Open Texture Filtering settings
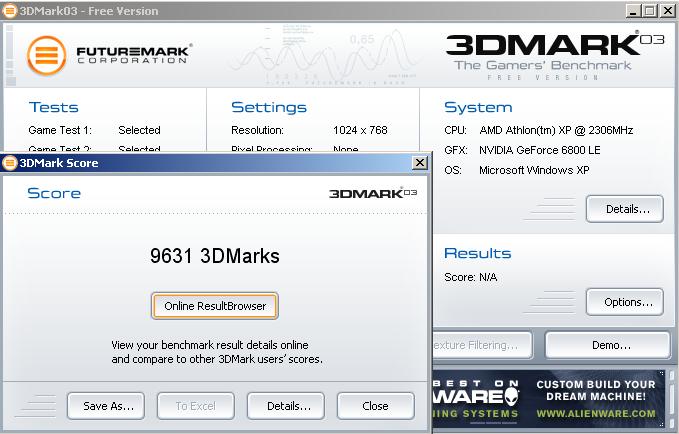Viewport: 679px width, 434px height. point(482,345)
